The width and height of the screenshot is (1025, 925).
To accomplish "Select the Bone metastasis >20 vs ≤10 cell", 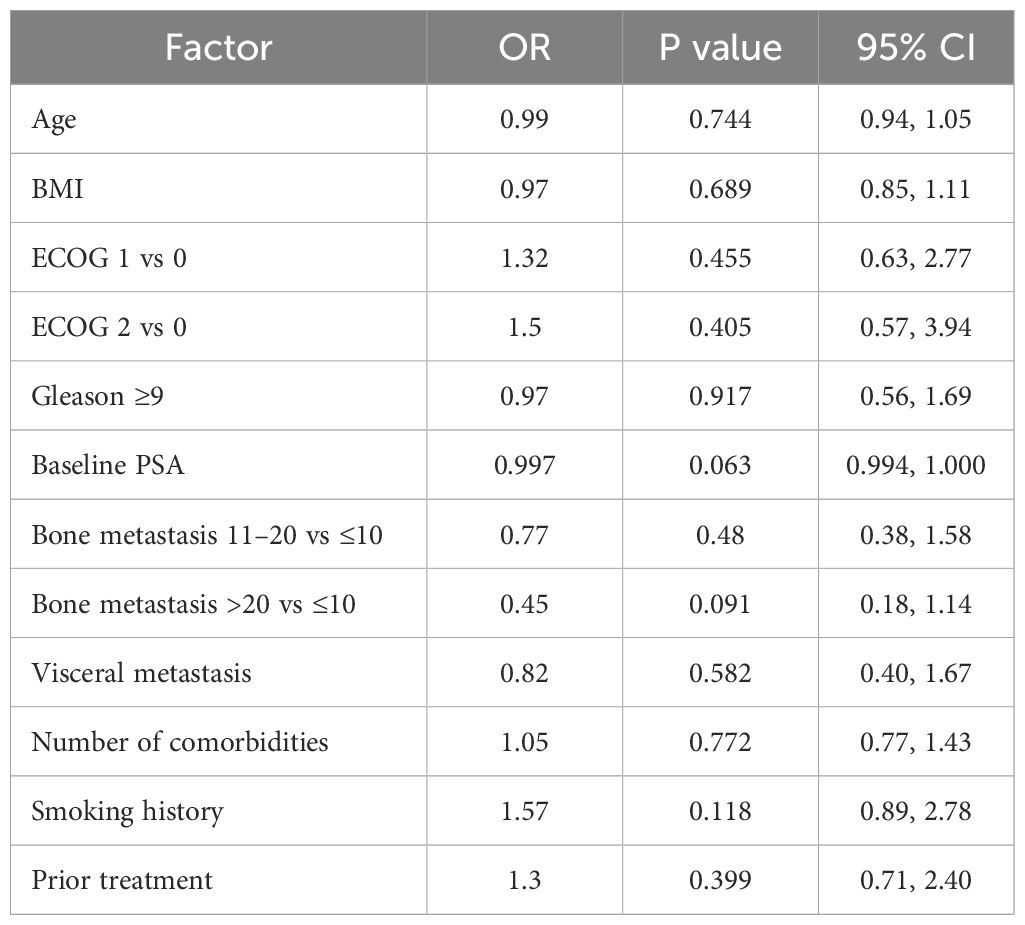I will pyautogui.click(x=194, y=604).
